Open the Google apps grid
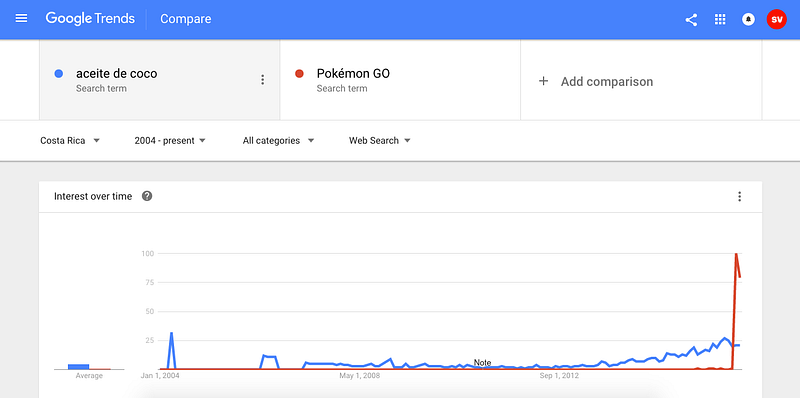 (x=720, y=19)
